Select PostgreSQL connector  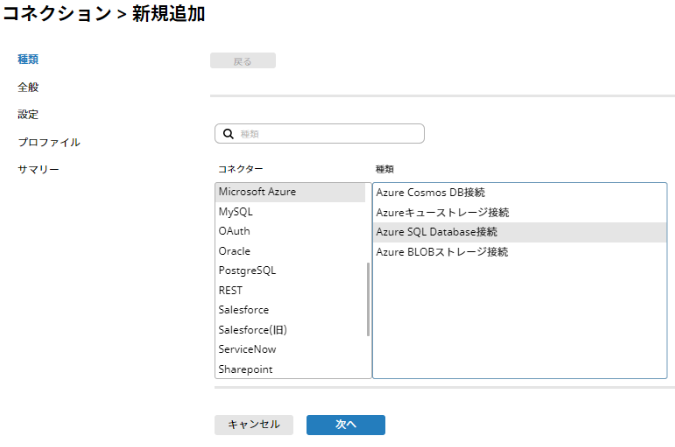pos(290,270)
